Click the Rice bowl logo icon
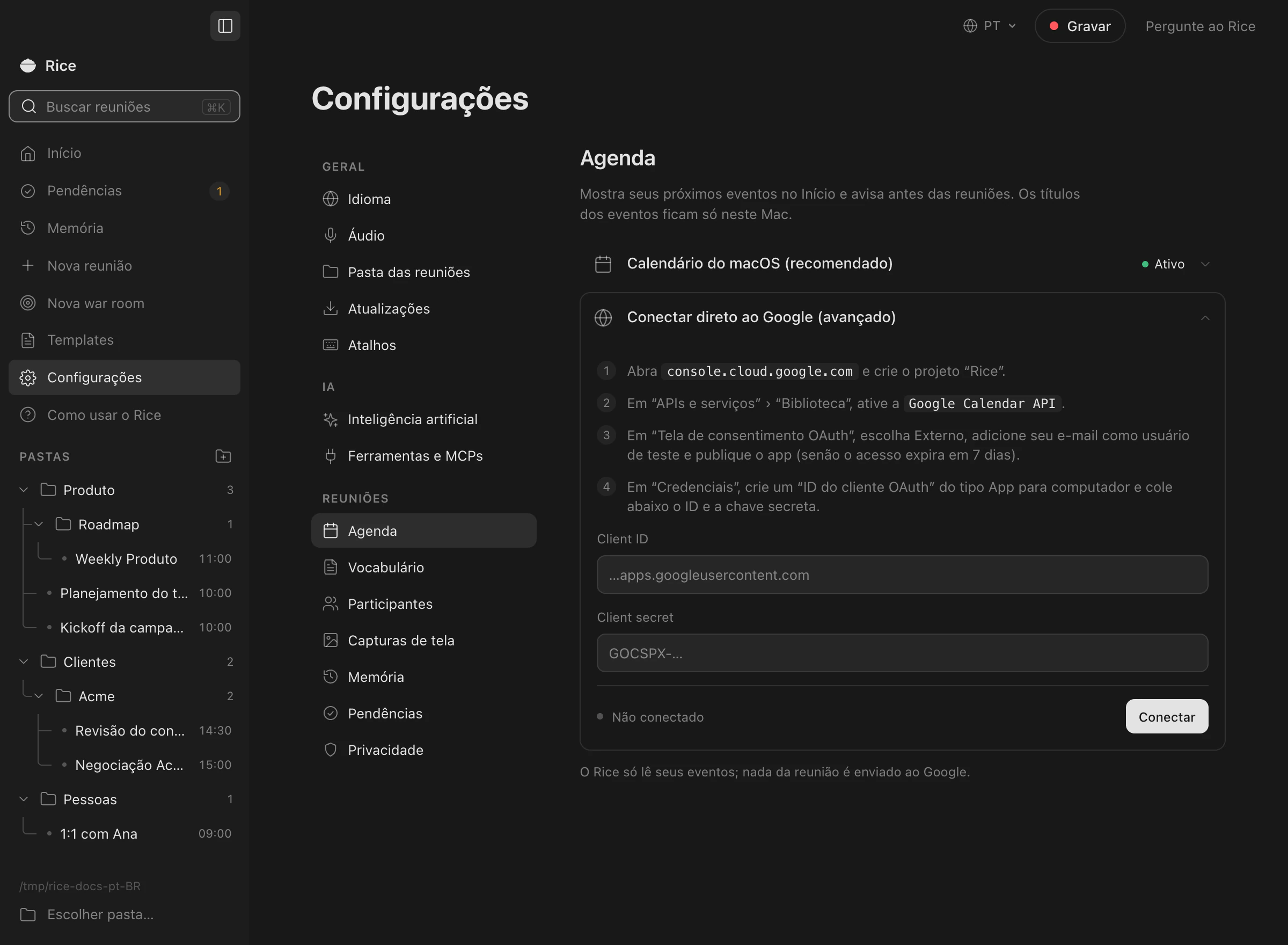Image resolution: width=1288 pixels, height=945 pixels. [x=28, y=66]
